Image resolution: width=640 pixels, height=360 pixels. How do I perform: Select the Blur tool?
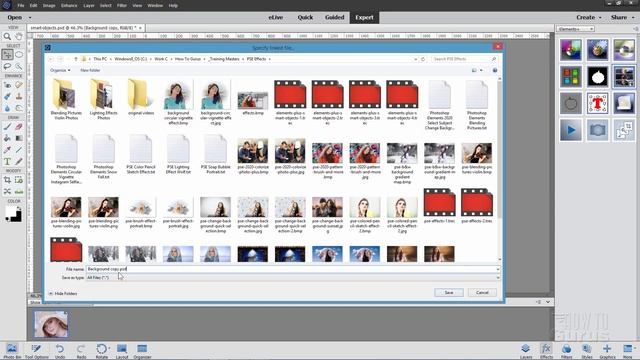coord(7,108)
